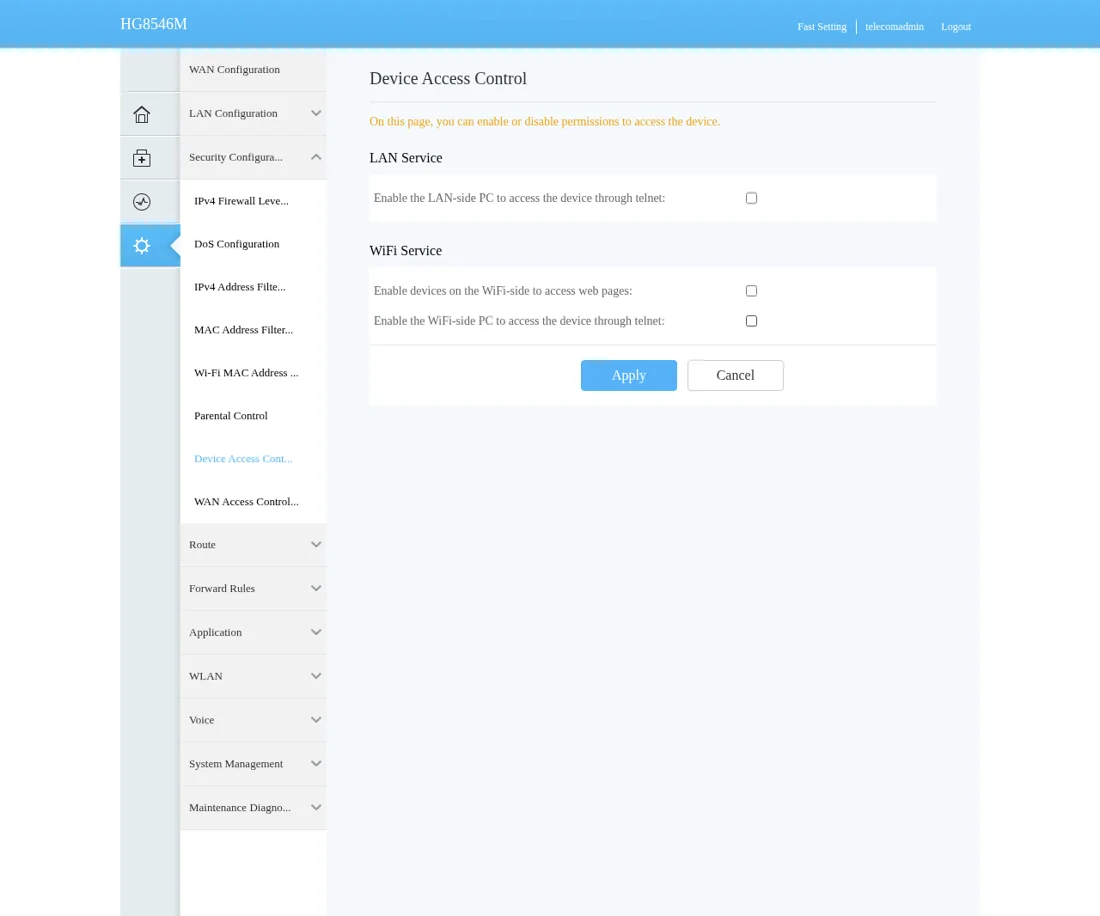
Task: Click the LAN Service section heading
Action: click(405, 158)
